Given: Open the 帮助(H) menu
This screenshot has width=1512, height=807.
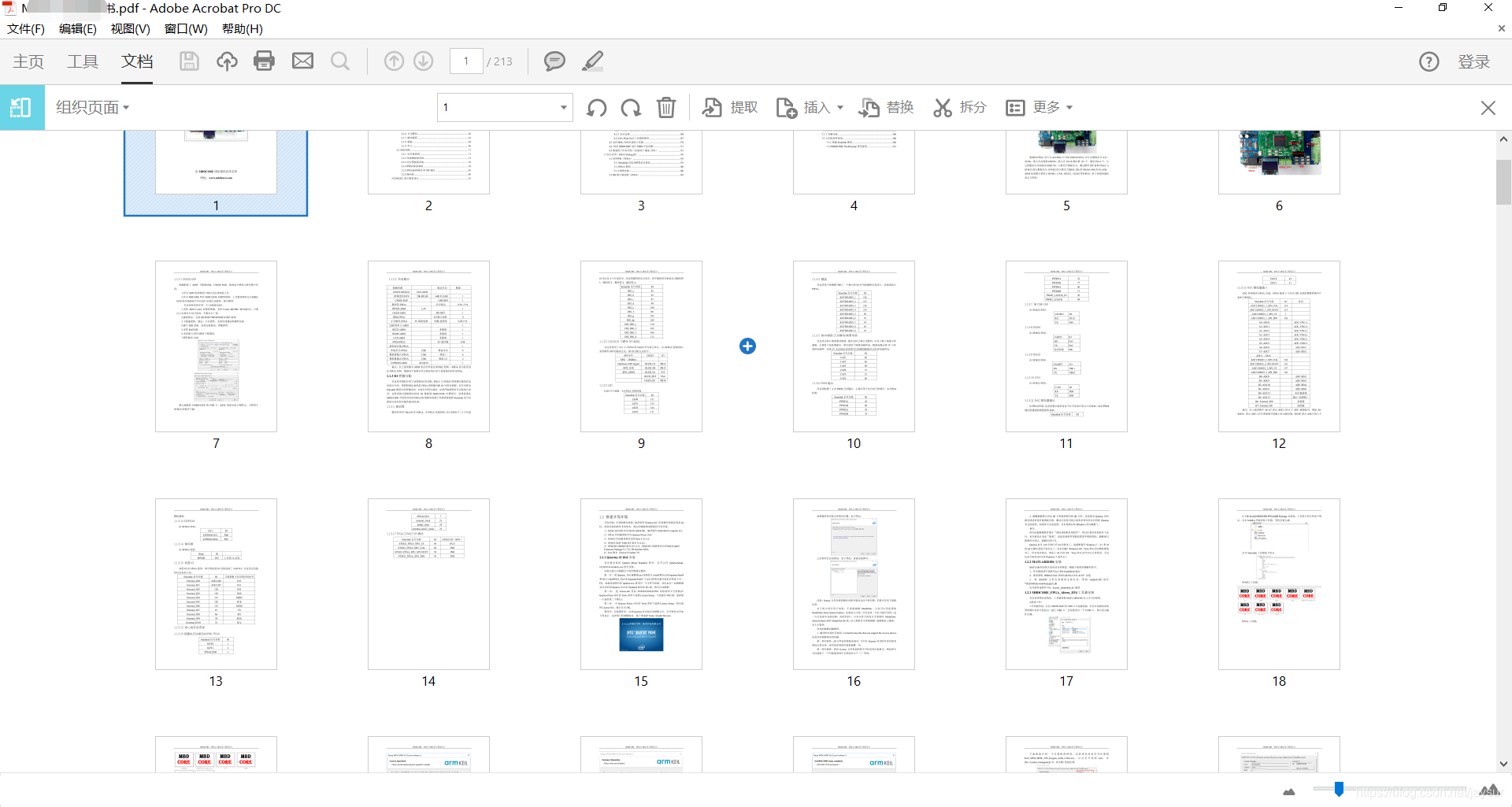Looking at the screenshot, I should click(x=242, y=29).
